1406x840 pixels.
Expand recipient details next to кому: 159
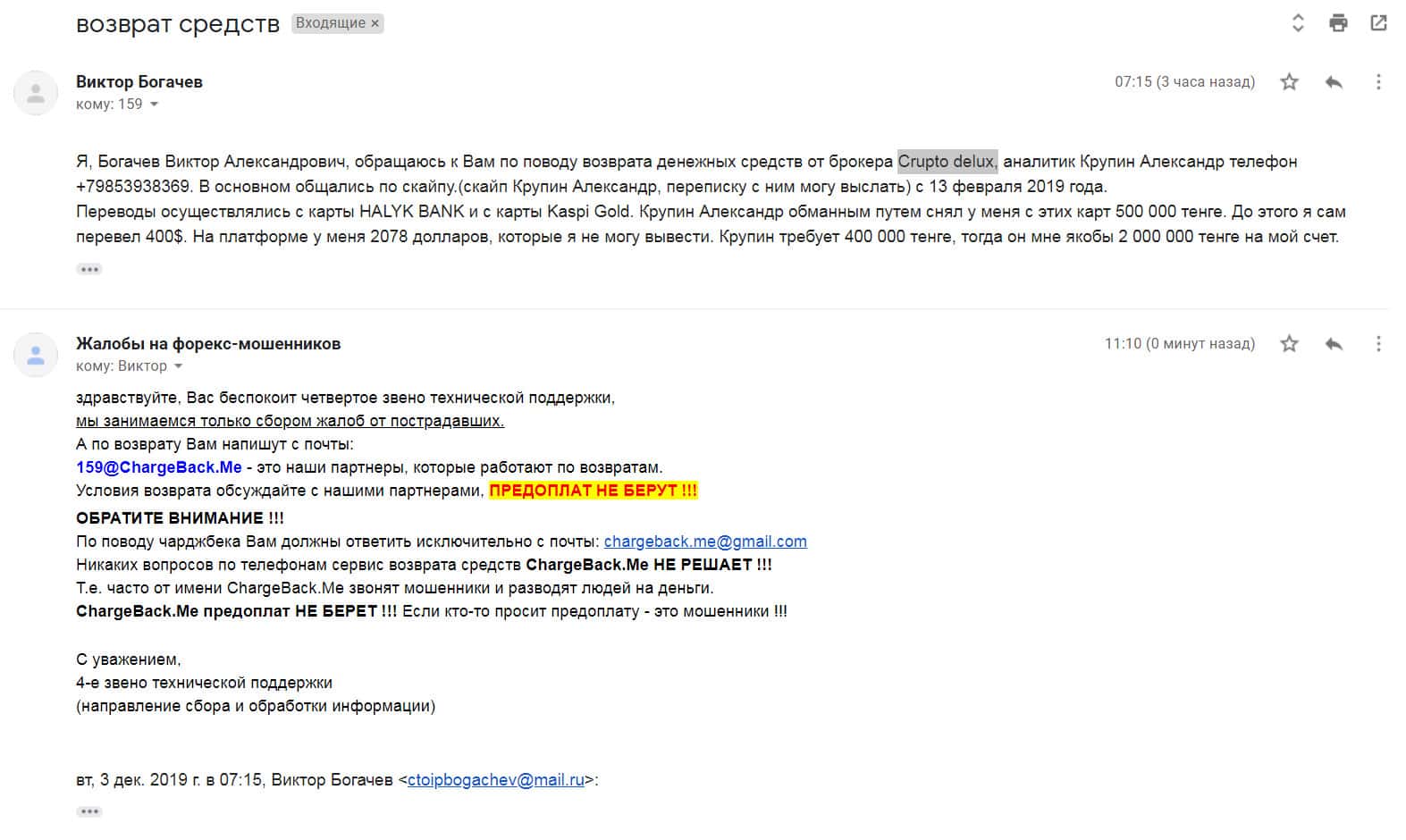click(154, 105)
